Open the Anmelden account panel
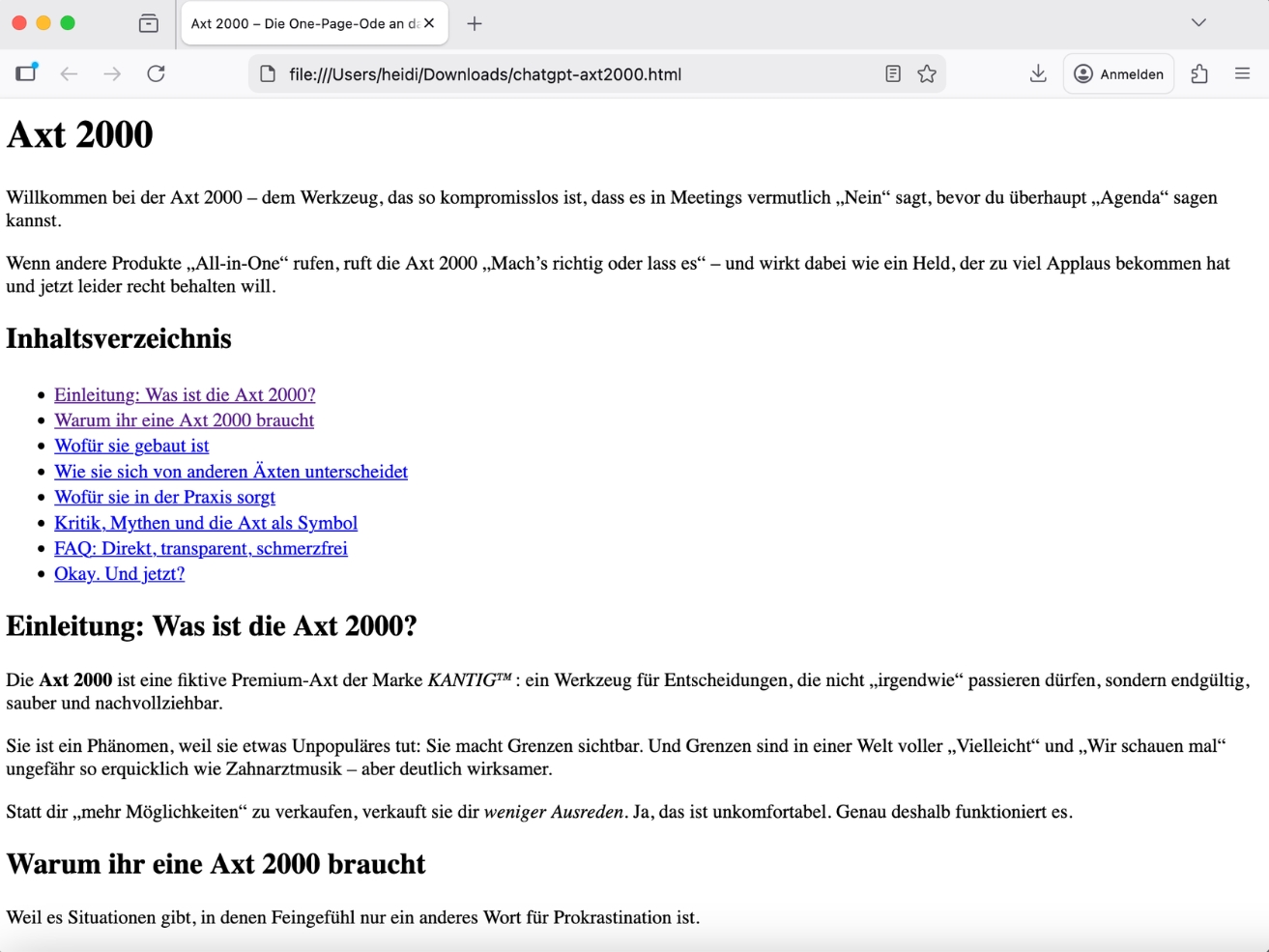This screenshot has height=952, width=1269. click(1118, 73)
